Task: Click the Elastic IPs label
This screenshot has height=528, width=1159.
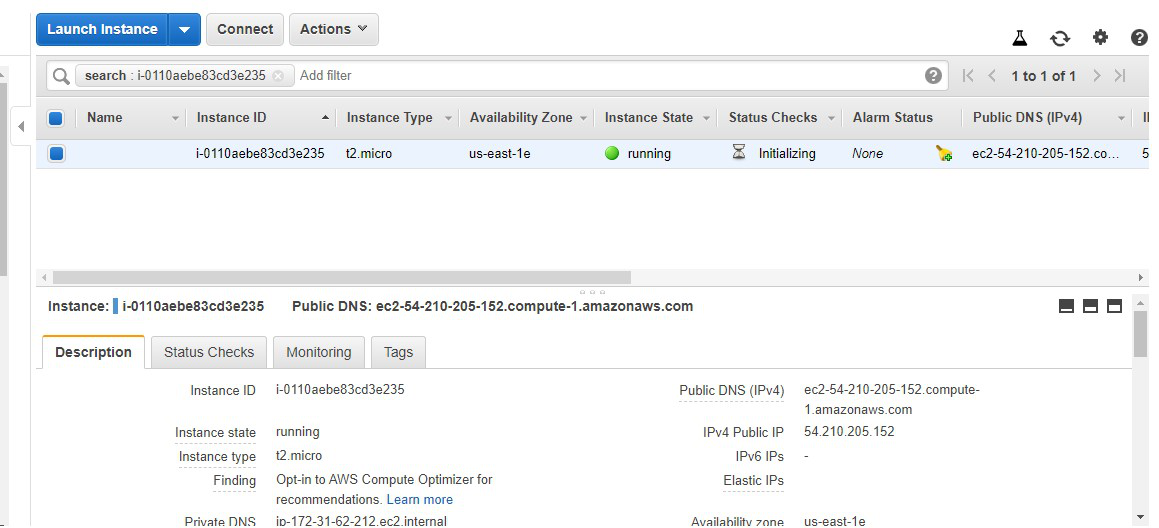Action: point(753,481)
